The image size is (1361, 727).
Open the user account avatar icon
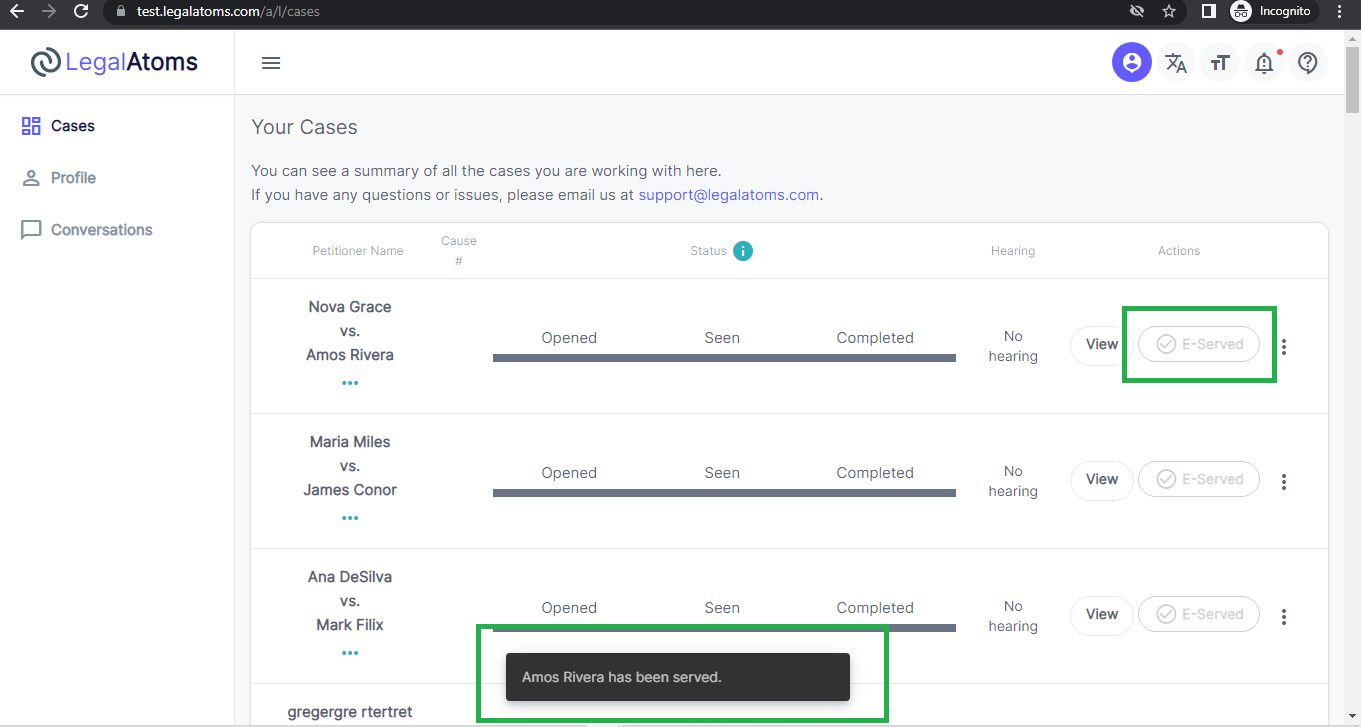[x=1132, y=63]
